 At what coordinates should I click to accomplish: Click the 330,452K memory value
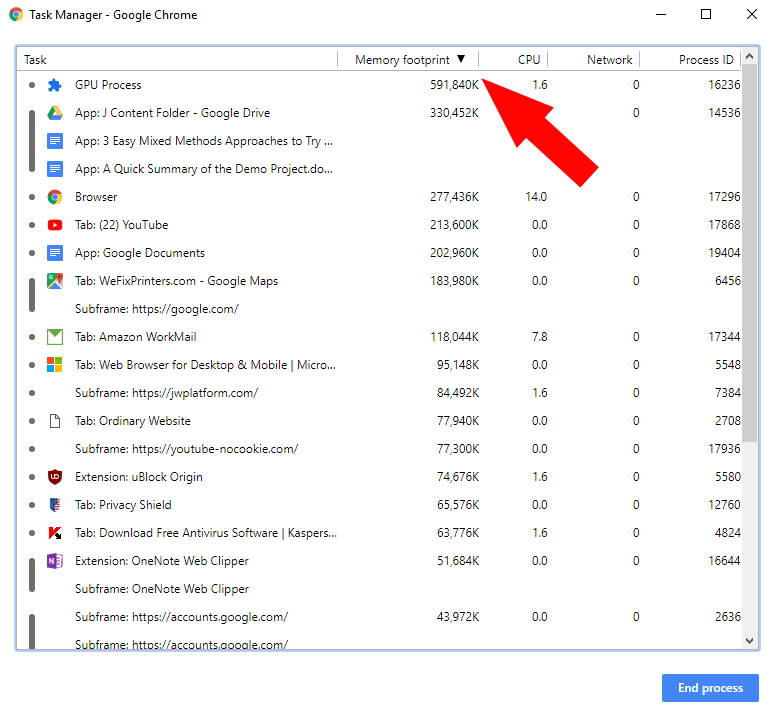tap(454, 113)
